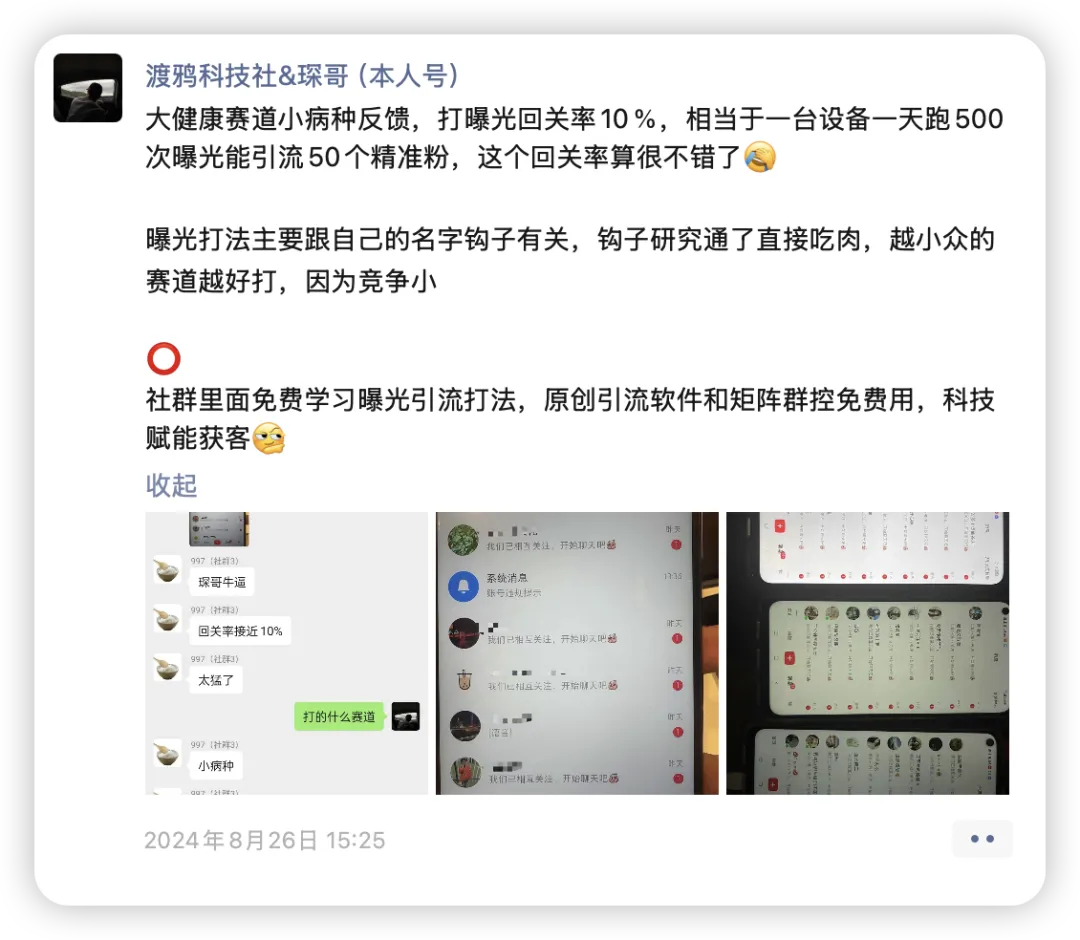Image resolution: width=1080 pixels, height=940 pixels.
Task: Open the phones-on-rack photo thumbnail
Action: pyautogui.click(x=867, y=653)
